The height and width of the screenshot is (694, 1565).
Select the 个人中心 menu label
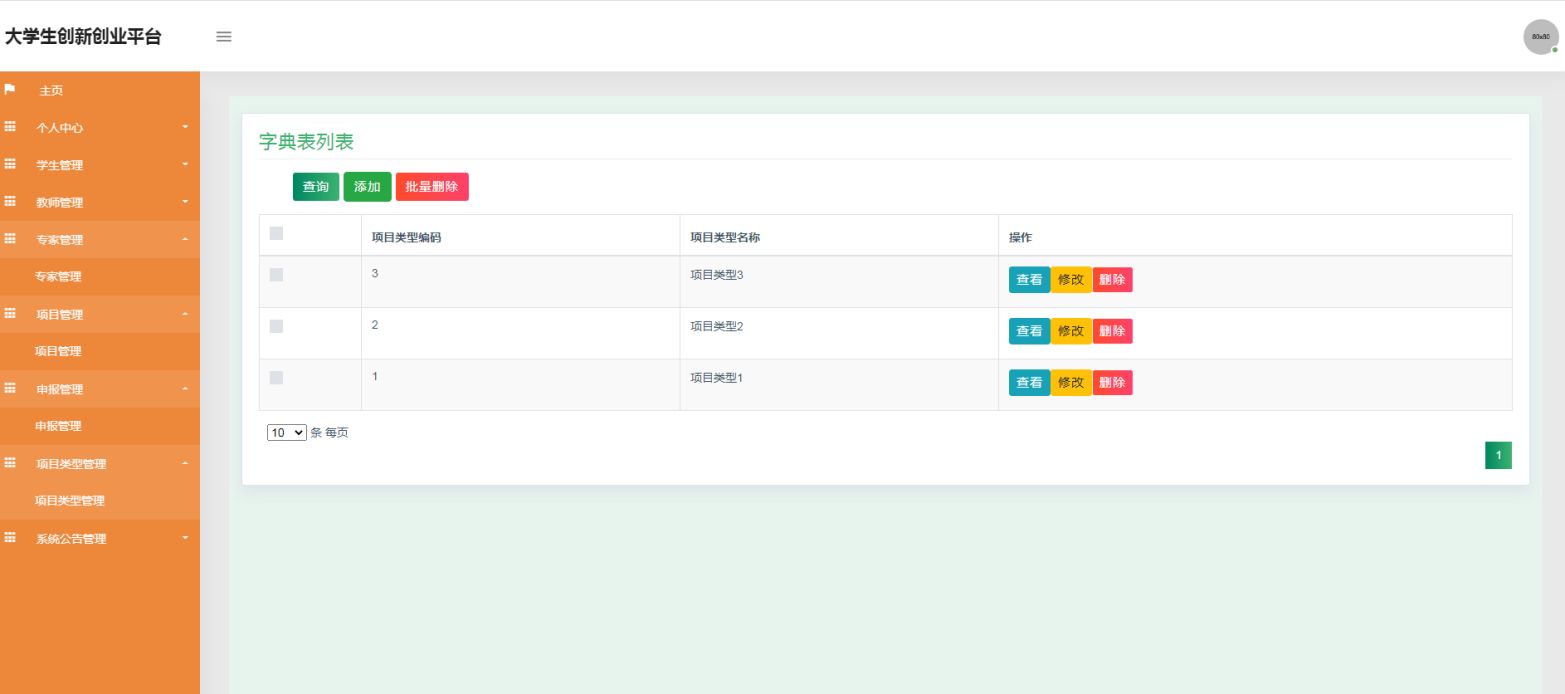(60, 128)
